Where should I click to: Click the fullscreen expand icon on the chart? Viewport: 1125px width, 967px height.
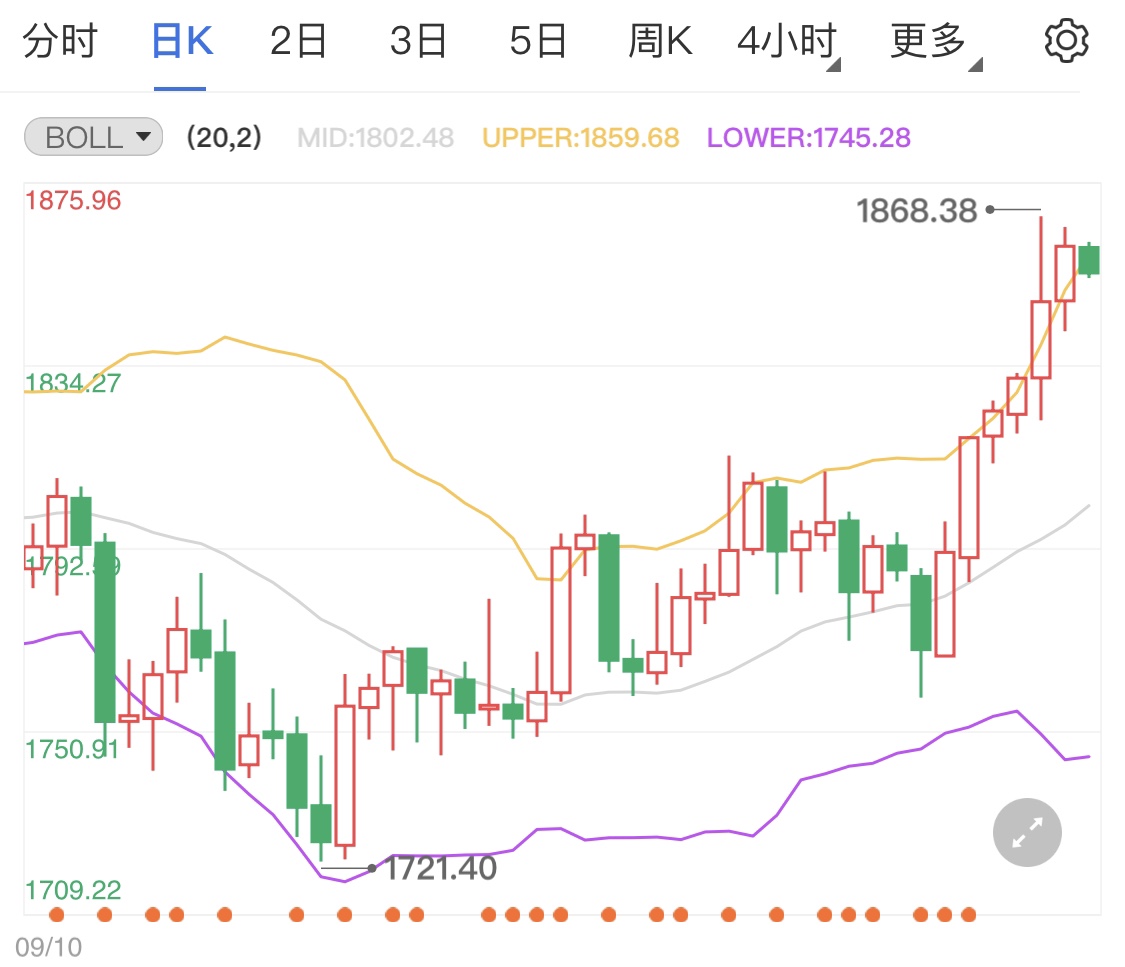point(1026,832)
